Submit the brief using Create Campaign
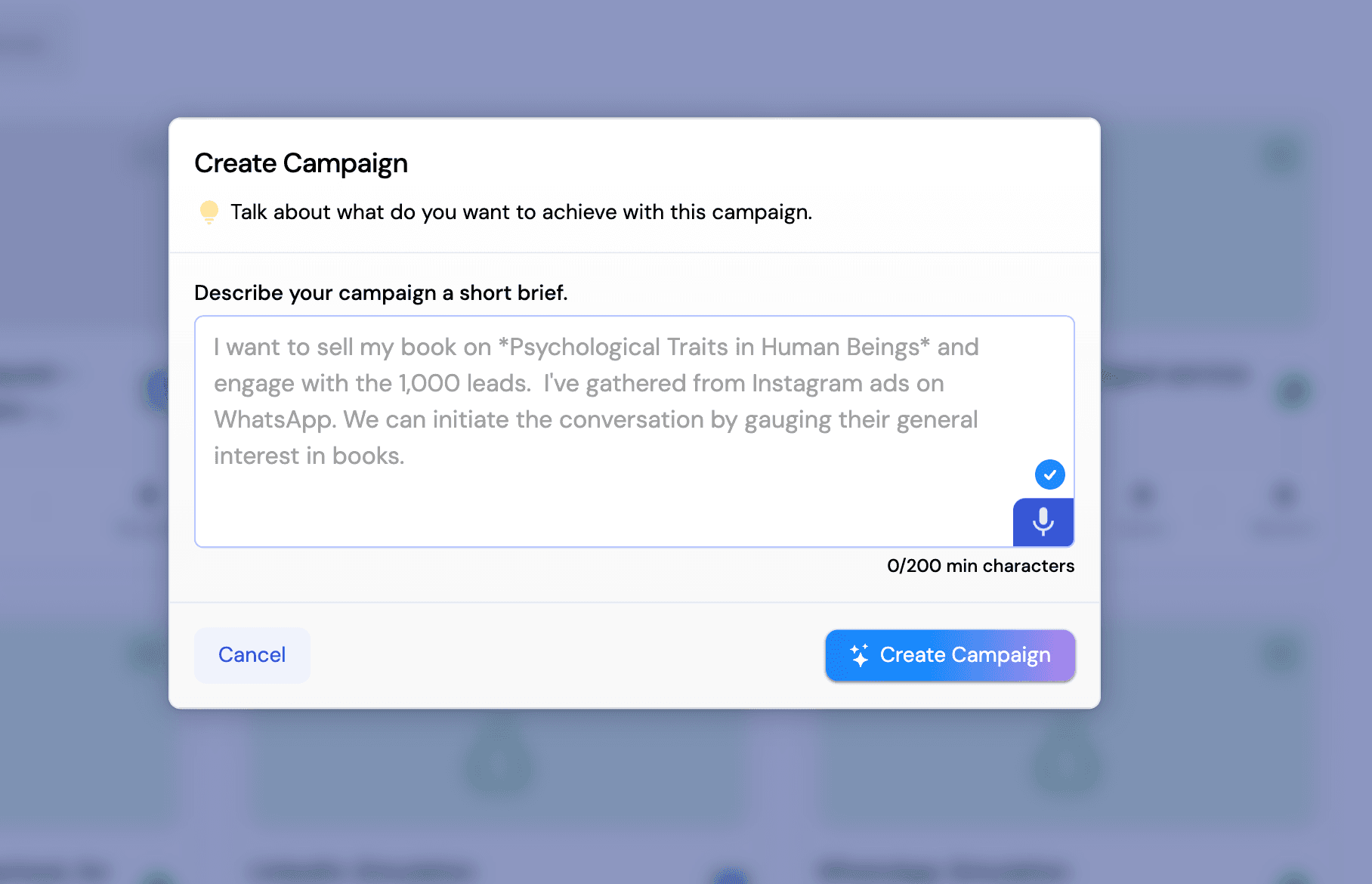 pos(950,654)
